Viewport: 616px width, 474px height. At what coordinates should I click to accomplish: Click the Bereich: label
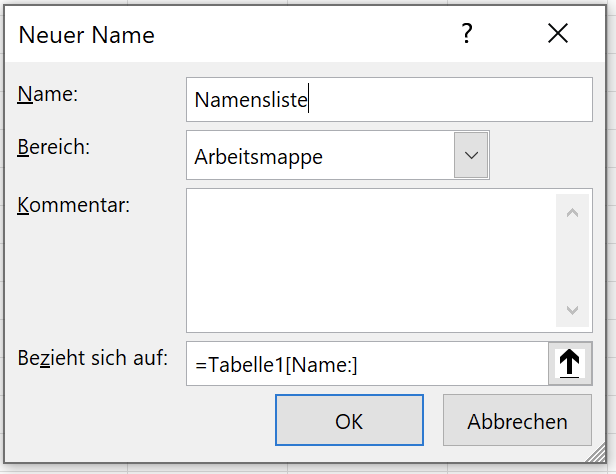pos(53,147)
